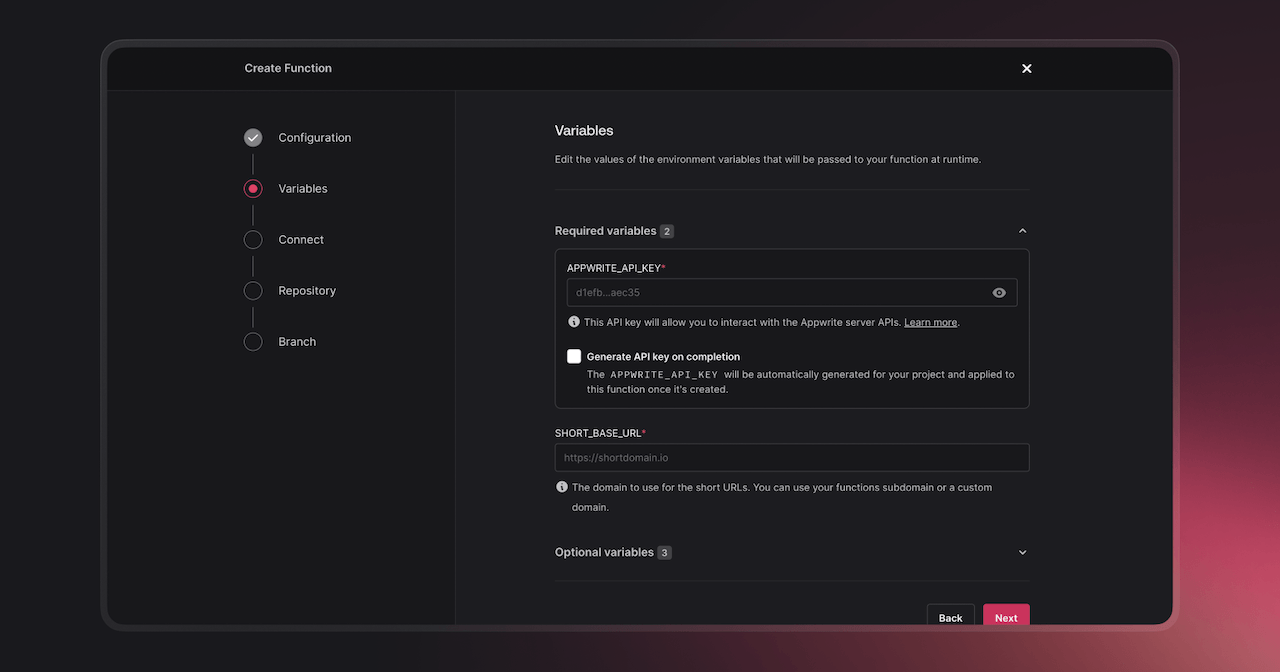
Task: Collapse the Required variables section
Action: [x=1022, y=231]
